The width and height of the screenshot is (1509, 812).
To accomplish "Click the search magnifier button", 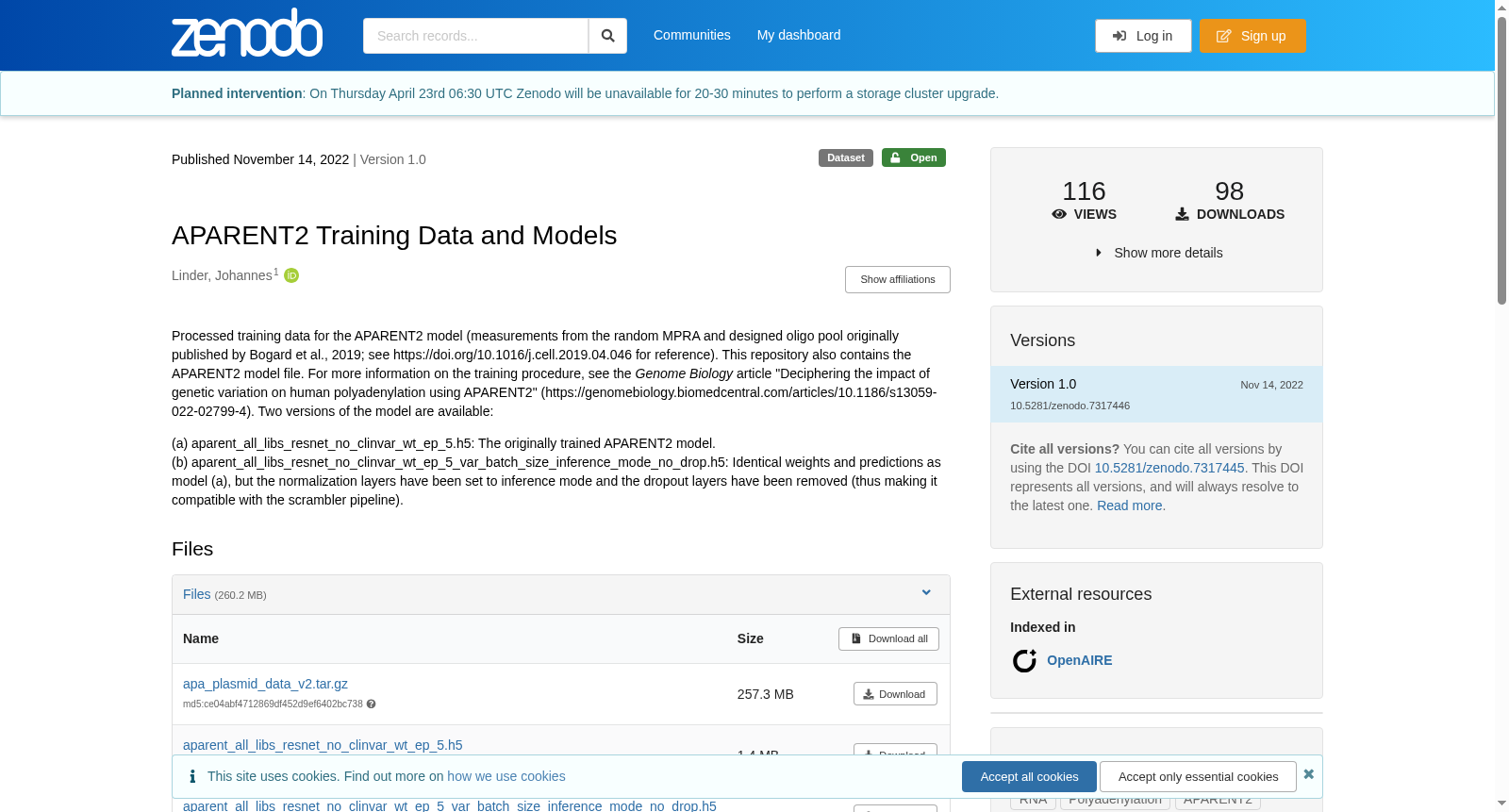I will coord(607,36).
